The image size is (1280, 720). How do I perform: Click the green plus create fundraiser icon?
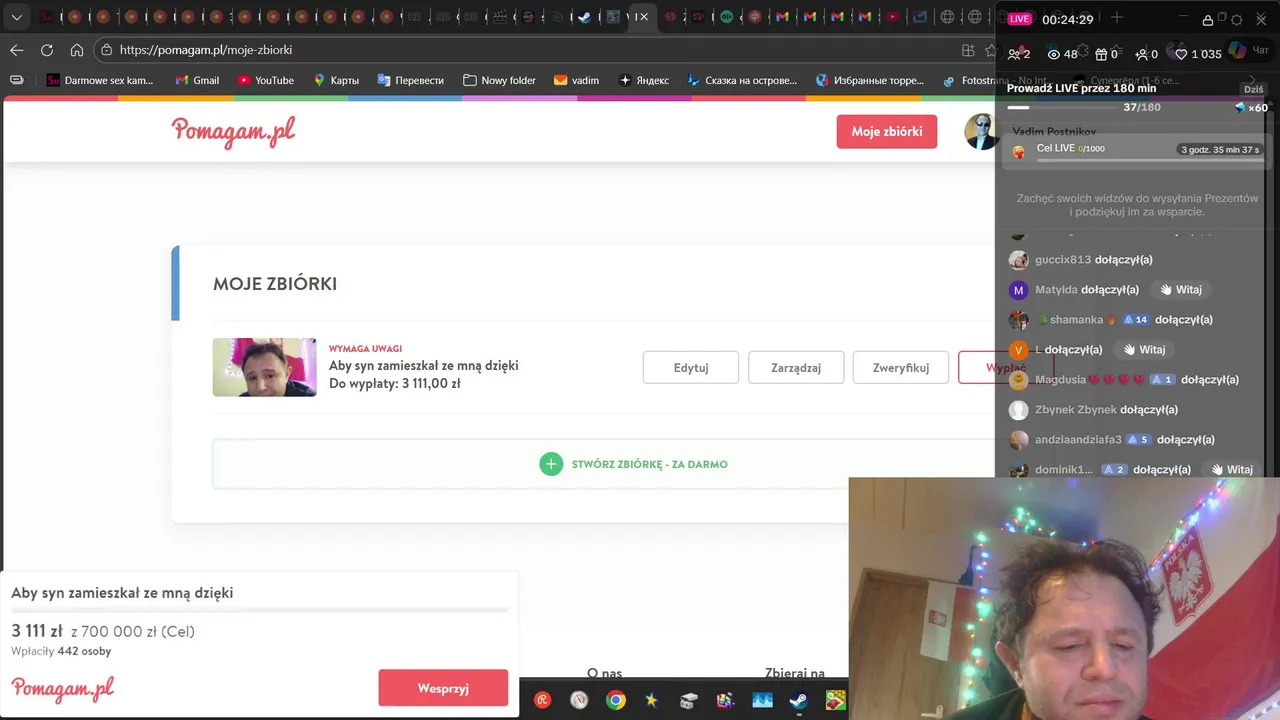point(551,464)
